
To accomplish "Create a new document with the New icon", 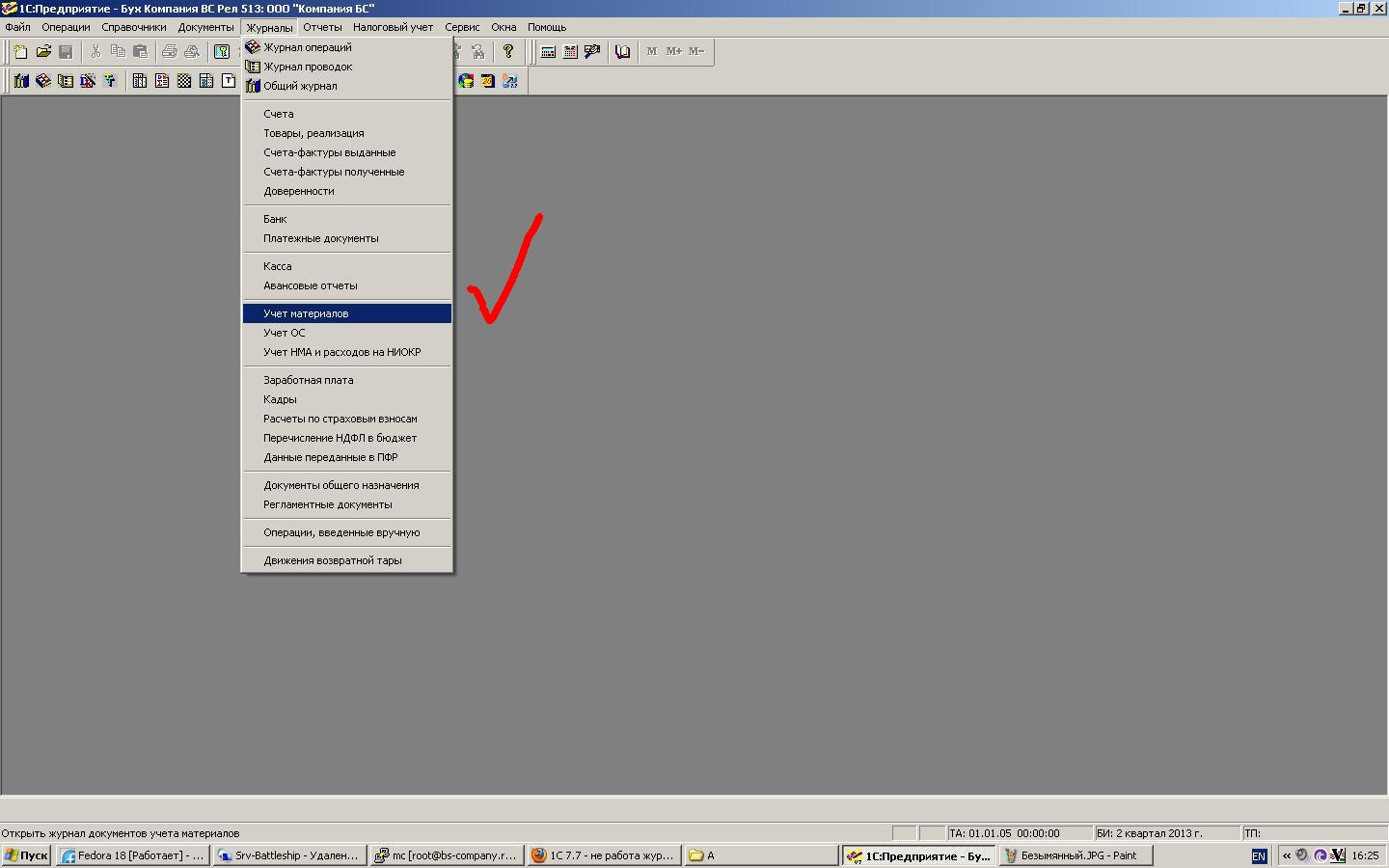I will (20, 52).
